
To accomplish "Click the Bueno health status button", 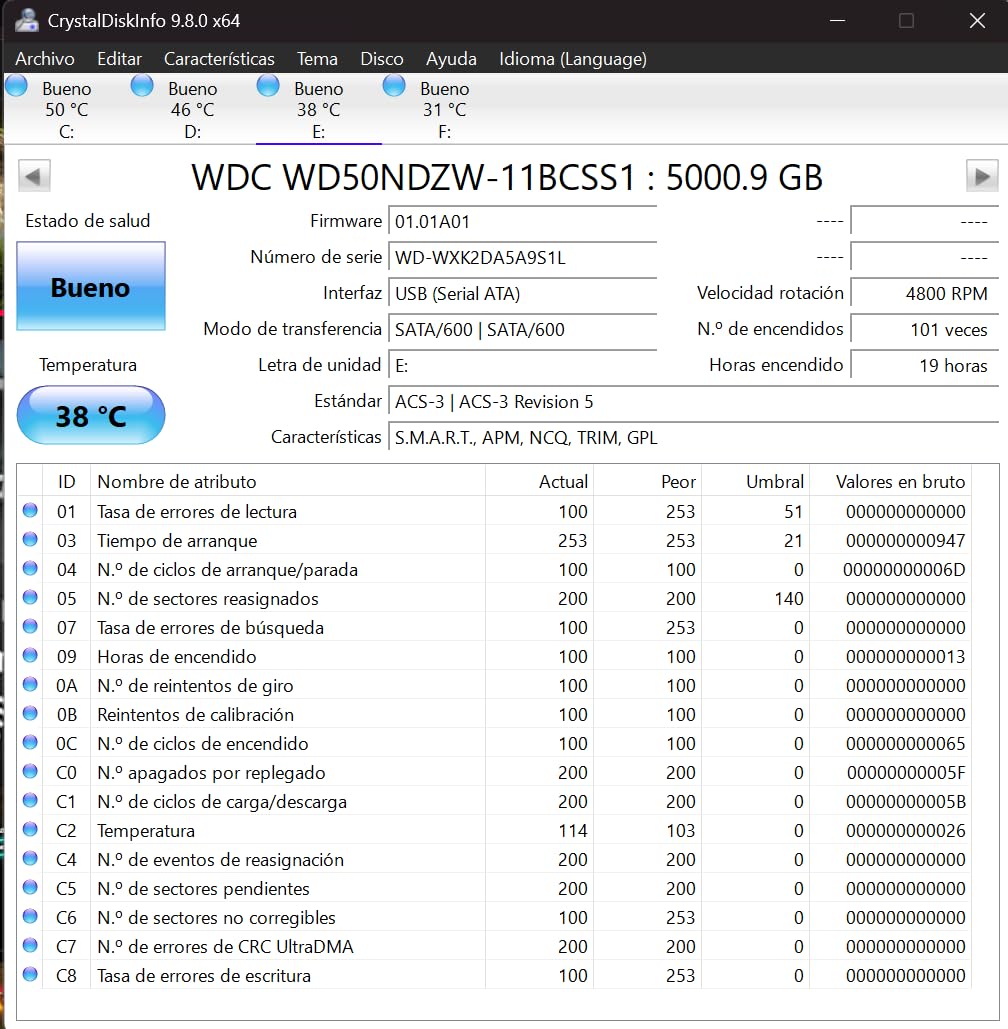I will click(x=91, y=286).
